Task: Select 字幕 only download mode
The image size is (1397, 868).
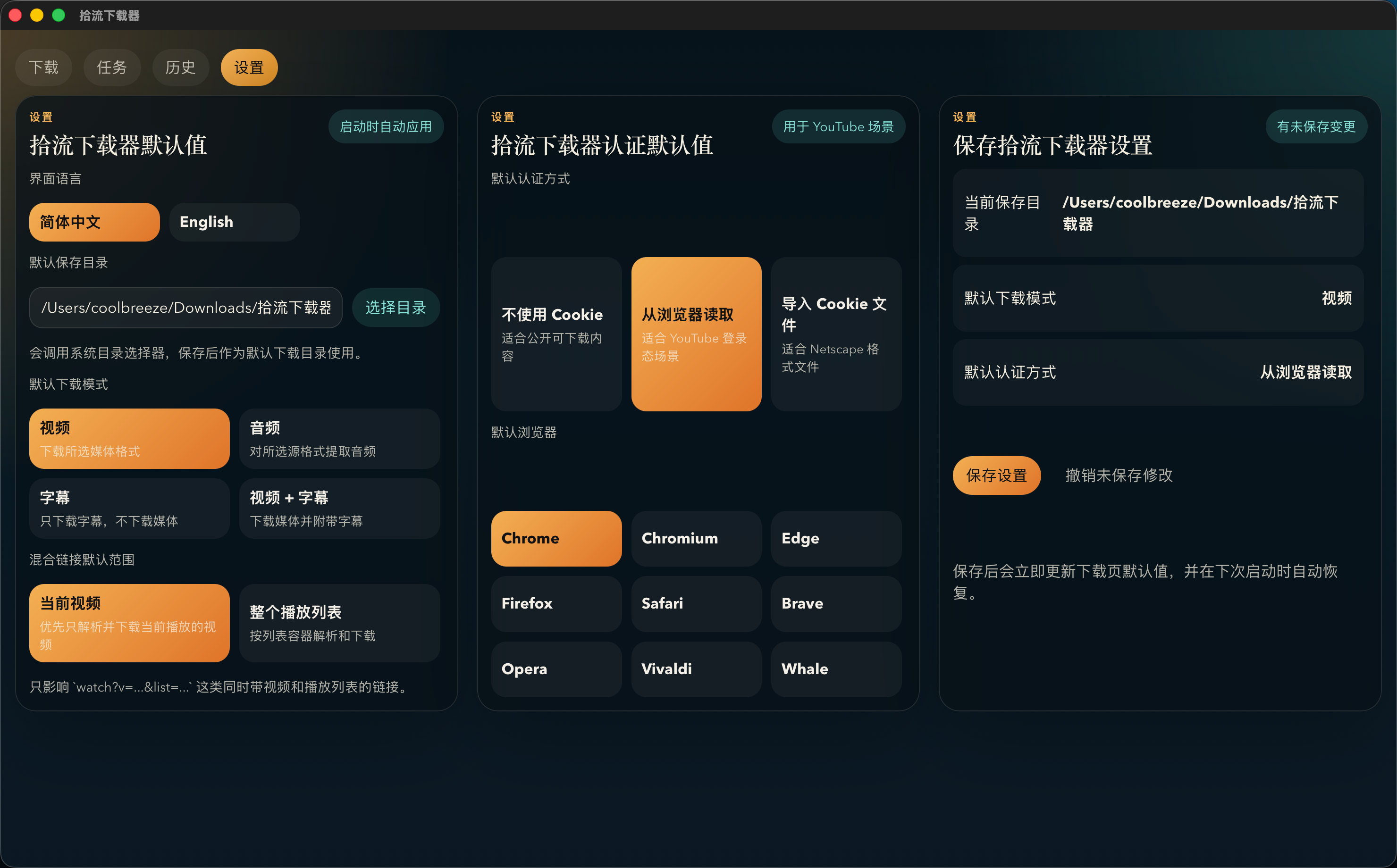Action: [129, 508]
